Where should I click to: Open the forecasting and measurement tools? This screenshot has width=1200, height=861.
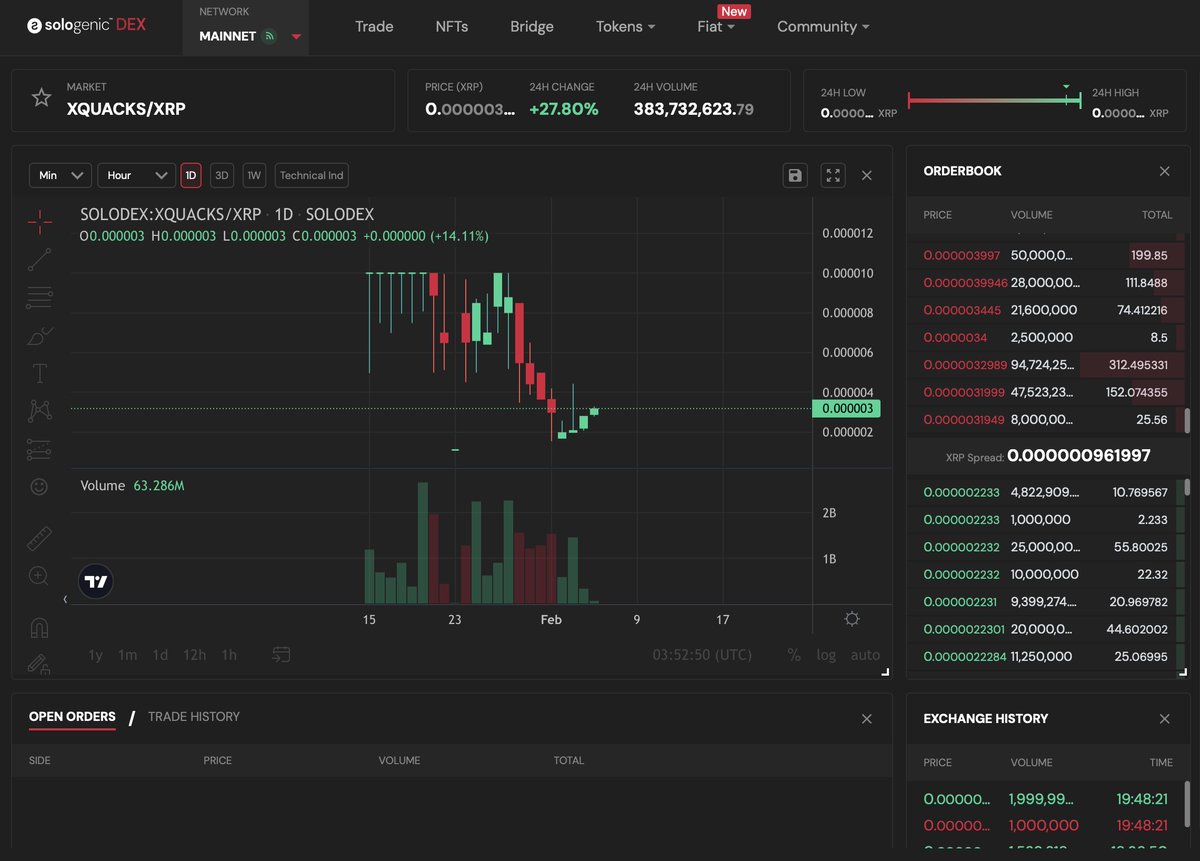point(40,450)
